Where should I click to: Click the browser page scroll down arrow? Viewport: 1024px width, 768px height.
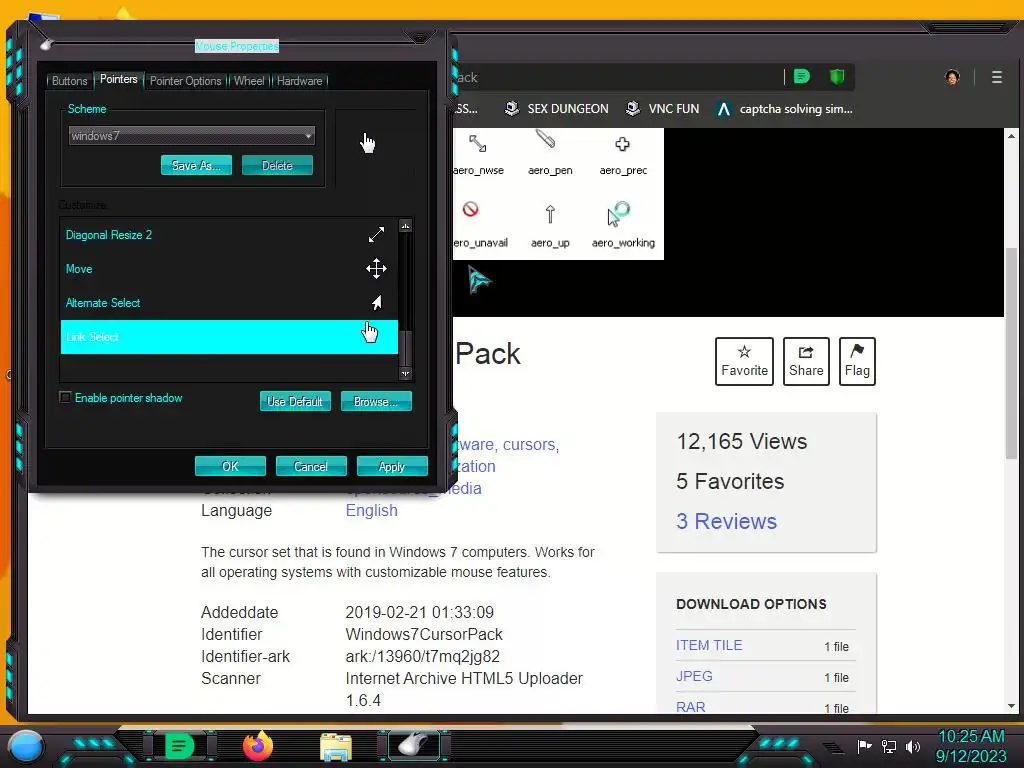pyautogui.click(x=1011, y=706)
